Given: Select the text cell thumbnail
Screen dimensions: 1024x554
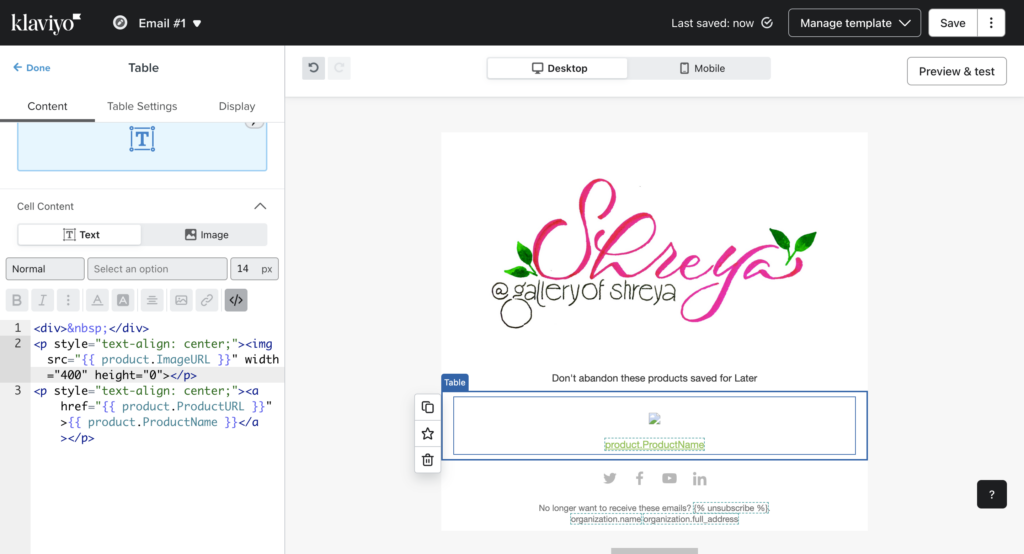Looking at the screenshot, I should [142, 145].
